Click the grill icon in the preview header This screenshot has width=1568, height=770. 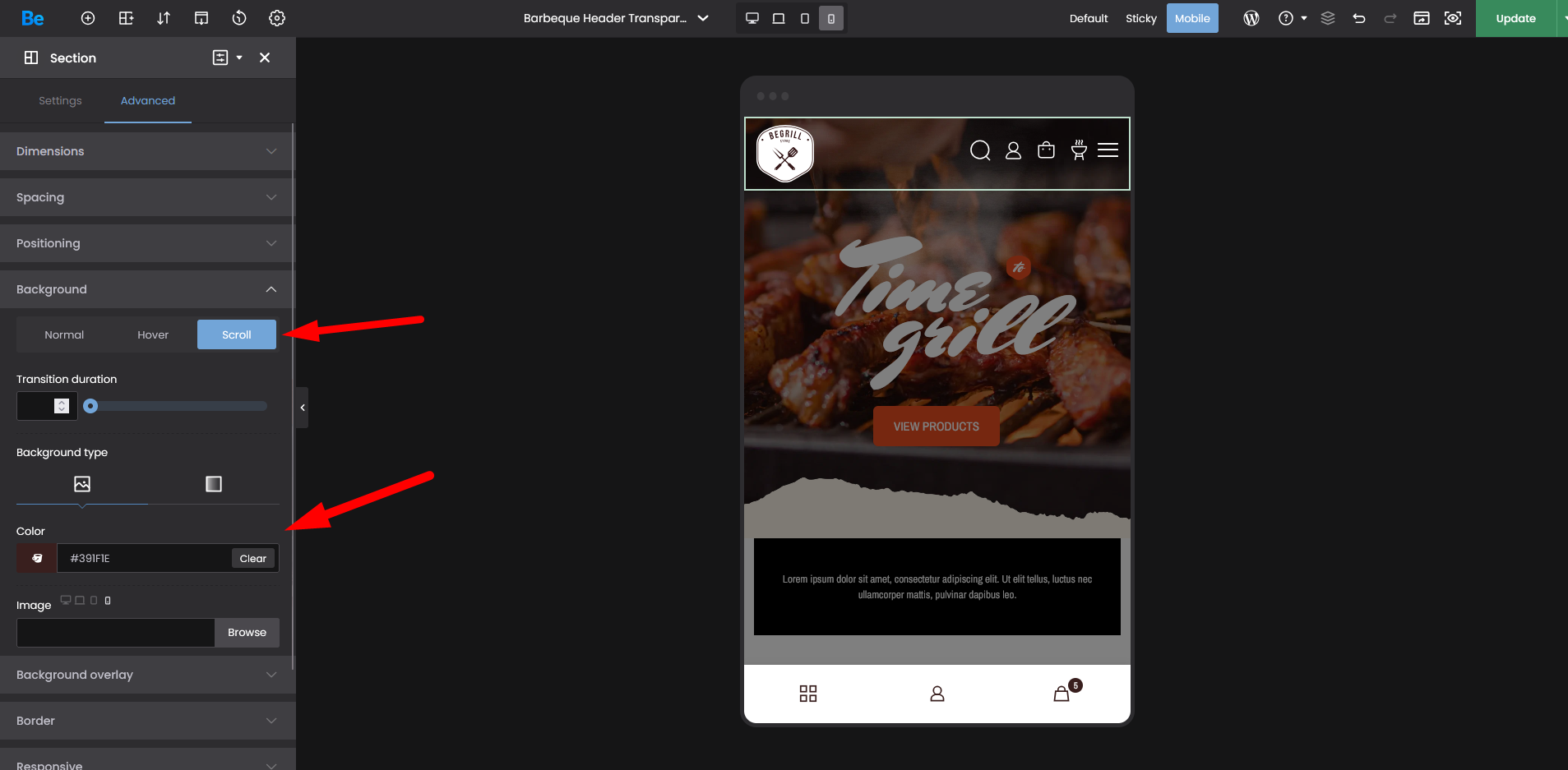tap(1079, 150)
